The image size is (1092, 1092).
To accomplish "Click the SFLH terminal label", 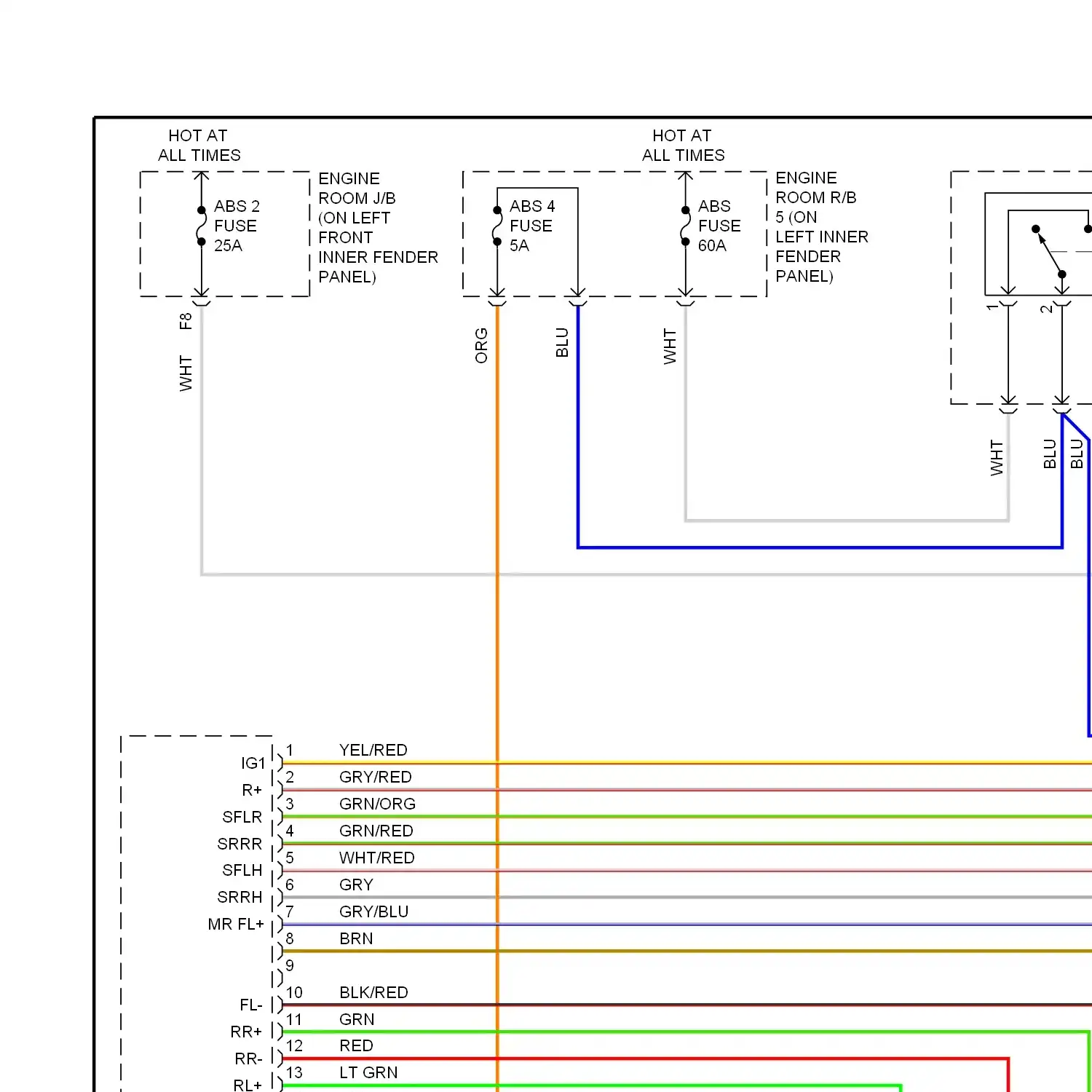I will click(242, 870).
